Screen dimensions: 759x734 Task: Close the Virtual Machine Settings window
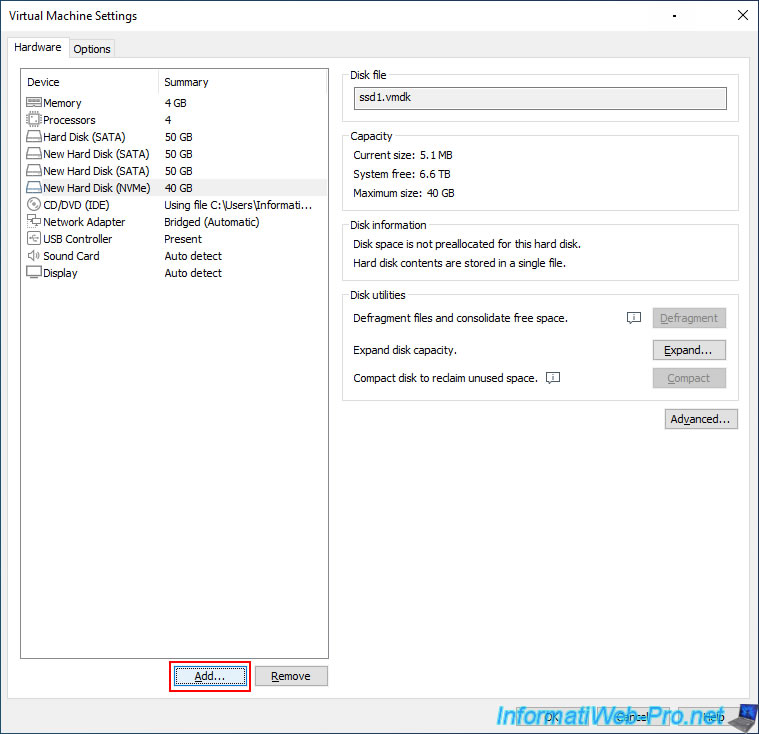tap(742, 16)
